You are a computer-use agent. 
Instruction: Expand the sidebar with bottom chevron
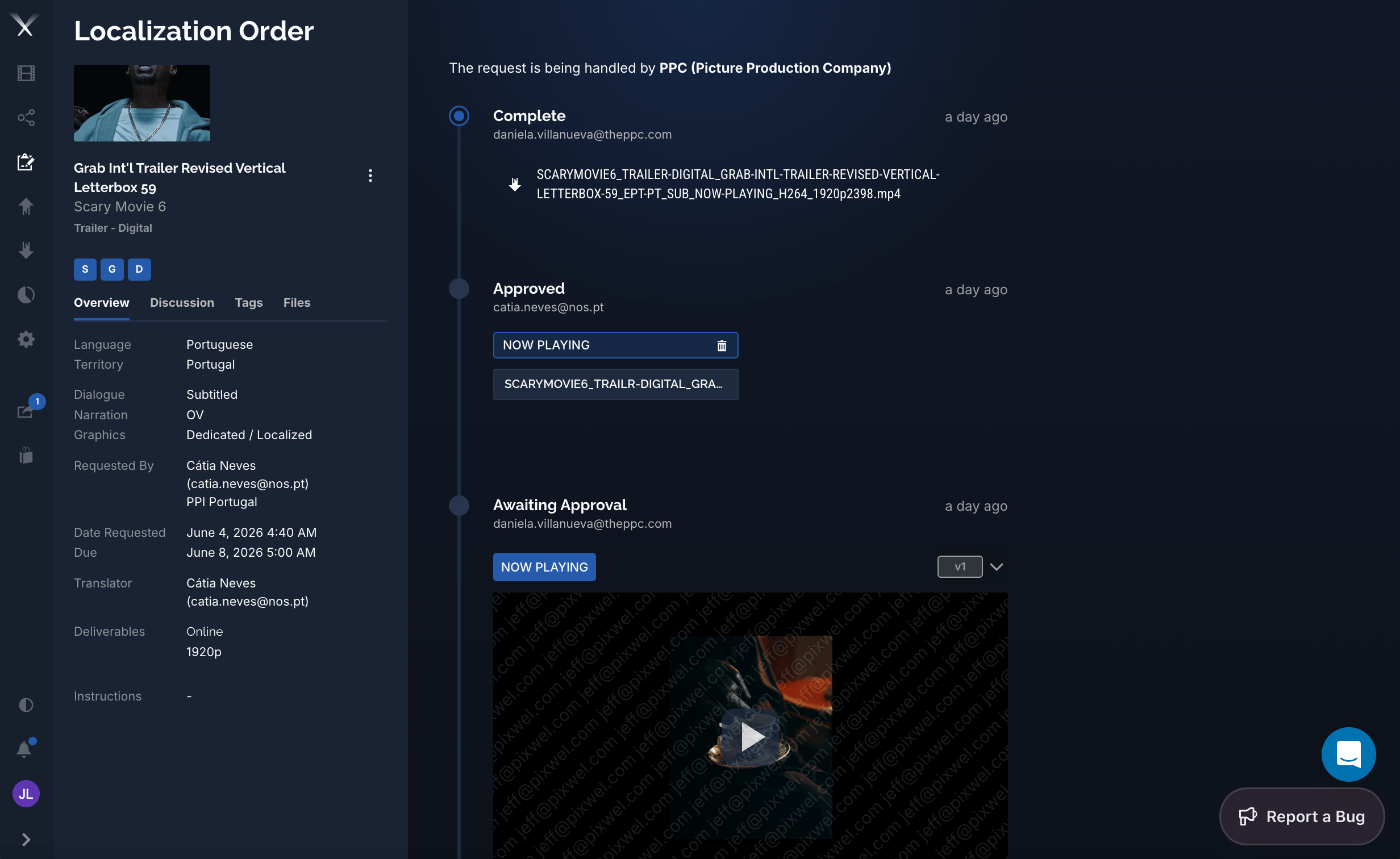click(x=26, y=839)
